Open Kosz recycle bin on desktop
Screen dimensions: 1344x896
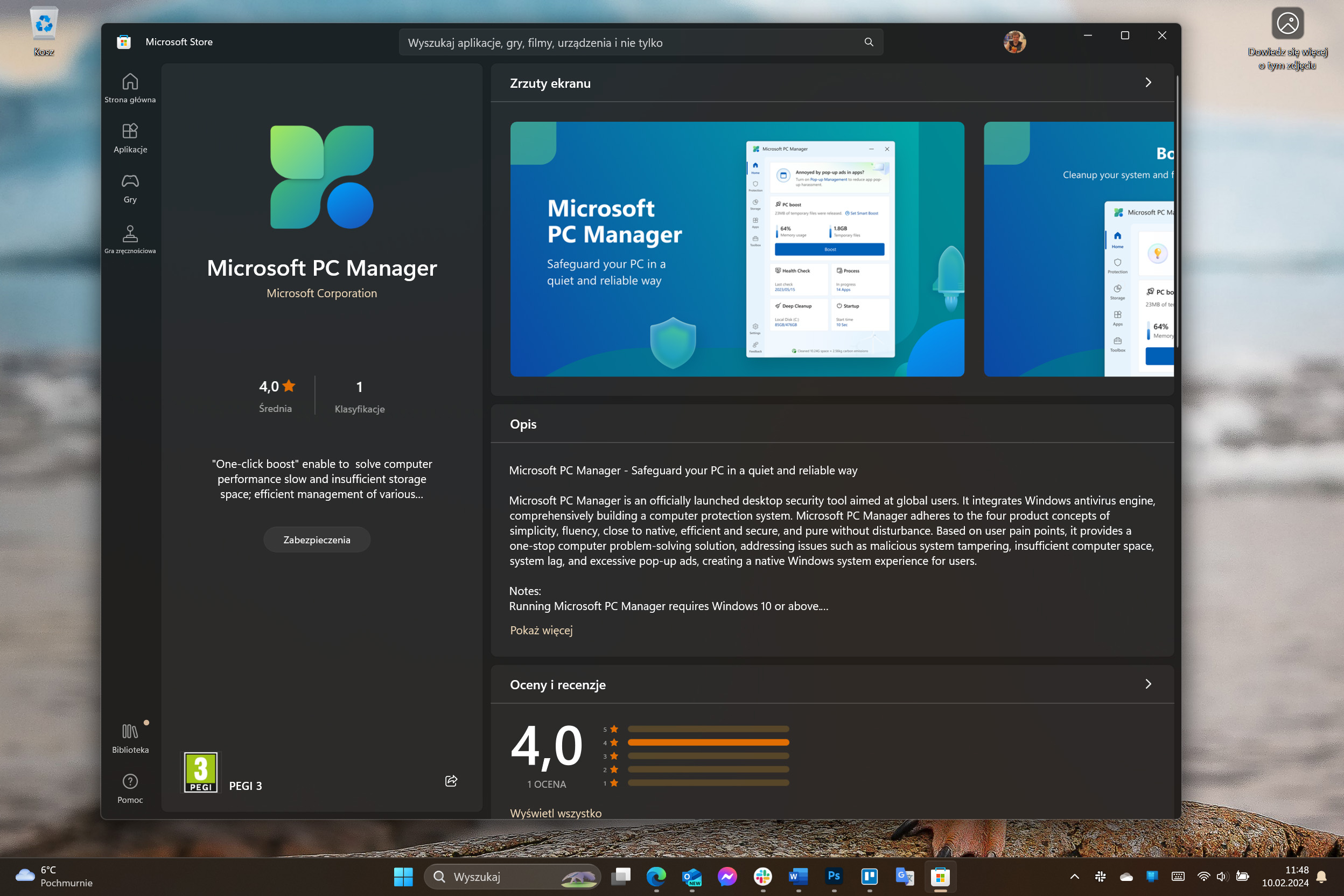tap(44, 32)
